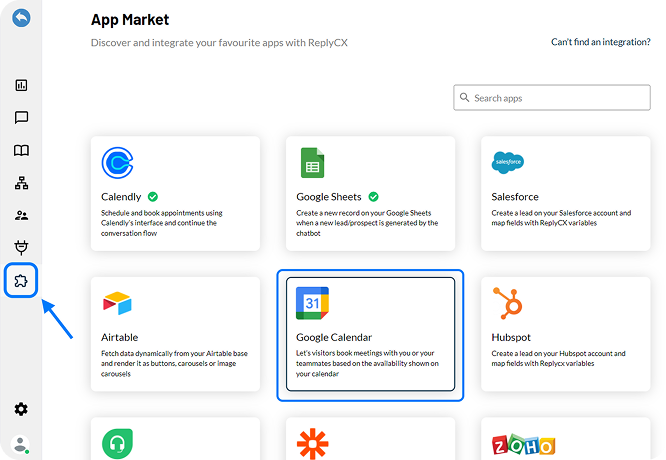Click the green headset app logo
This screenshot has height=460, width=666.
coord(117,444)
